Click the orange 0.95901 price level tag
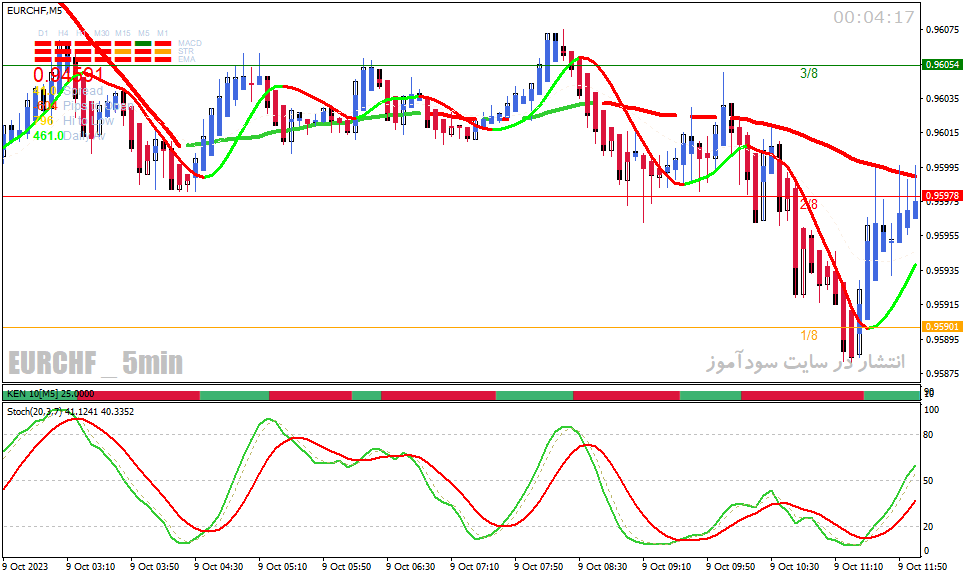Screen dimensions: 966x578 coord(942,327)
